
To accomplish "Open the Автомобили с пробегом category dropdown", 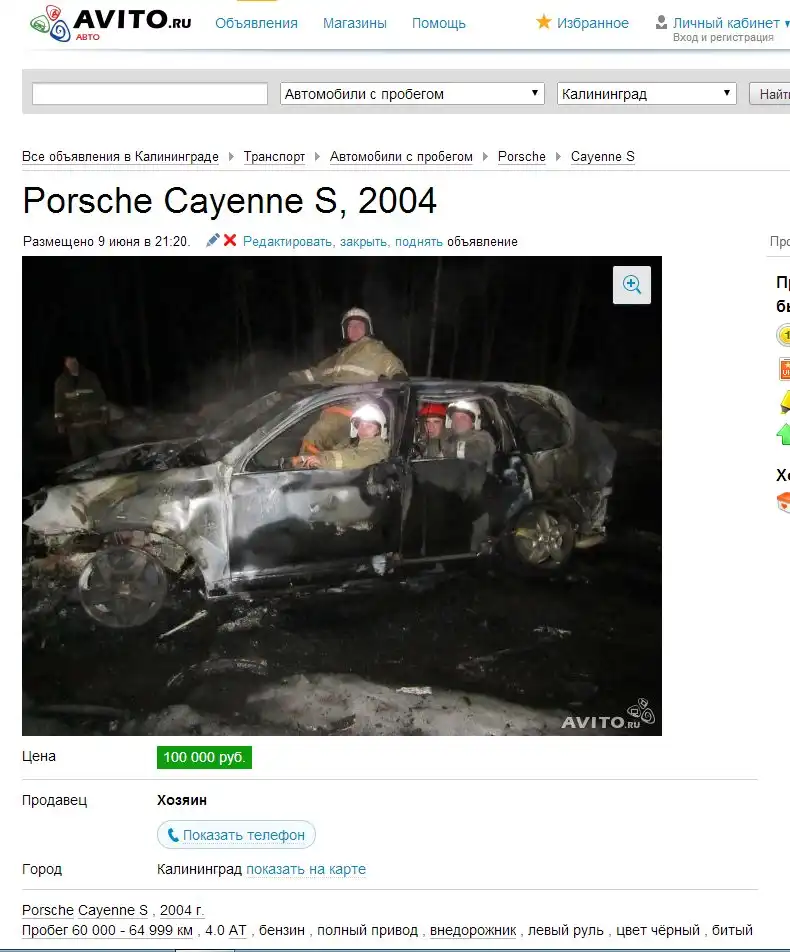I will click(412, 94).
